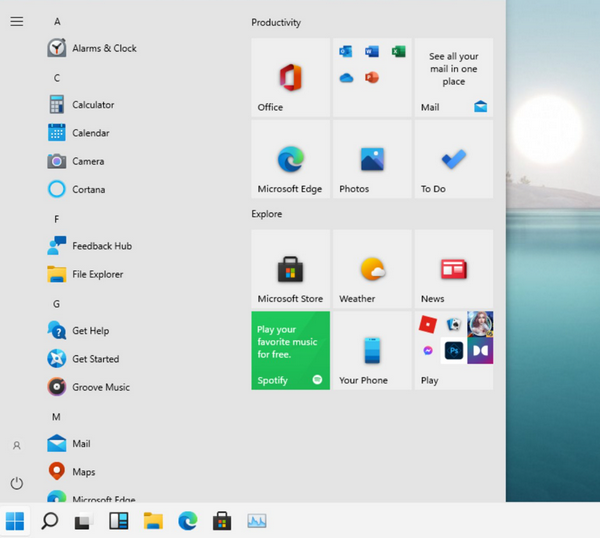Open the Calendar app
The width and height of the screenshot is (600, 538).
(78, 133)
